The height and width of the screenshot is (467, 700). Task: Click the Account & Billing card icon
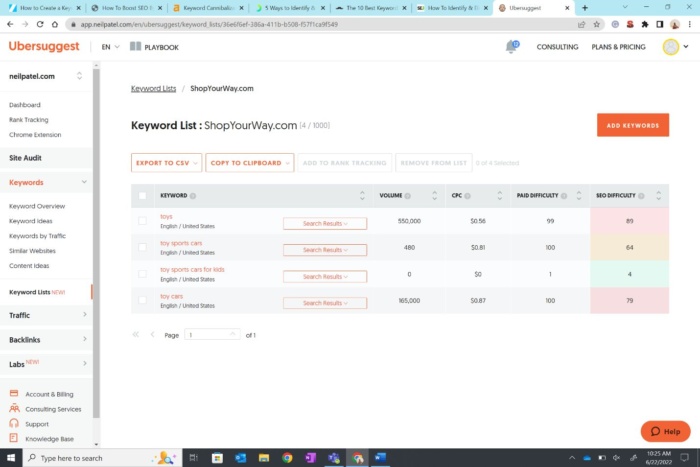[x=14, y=393]
